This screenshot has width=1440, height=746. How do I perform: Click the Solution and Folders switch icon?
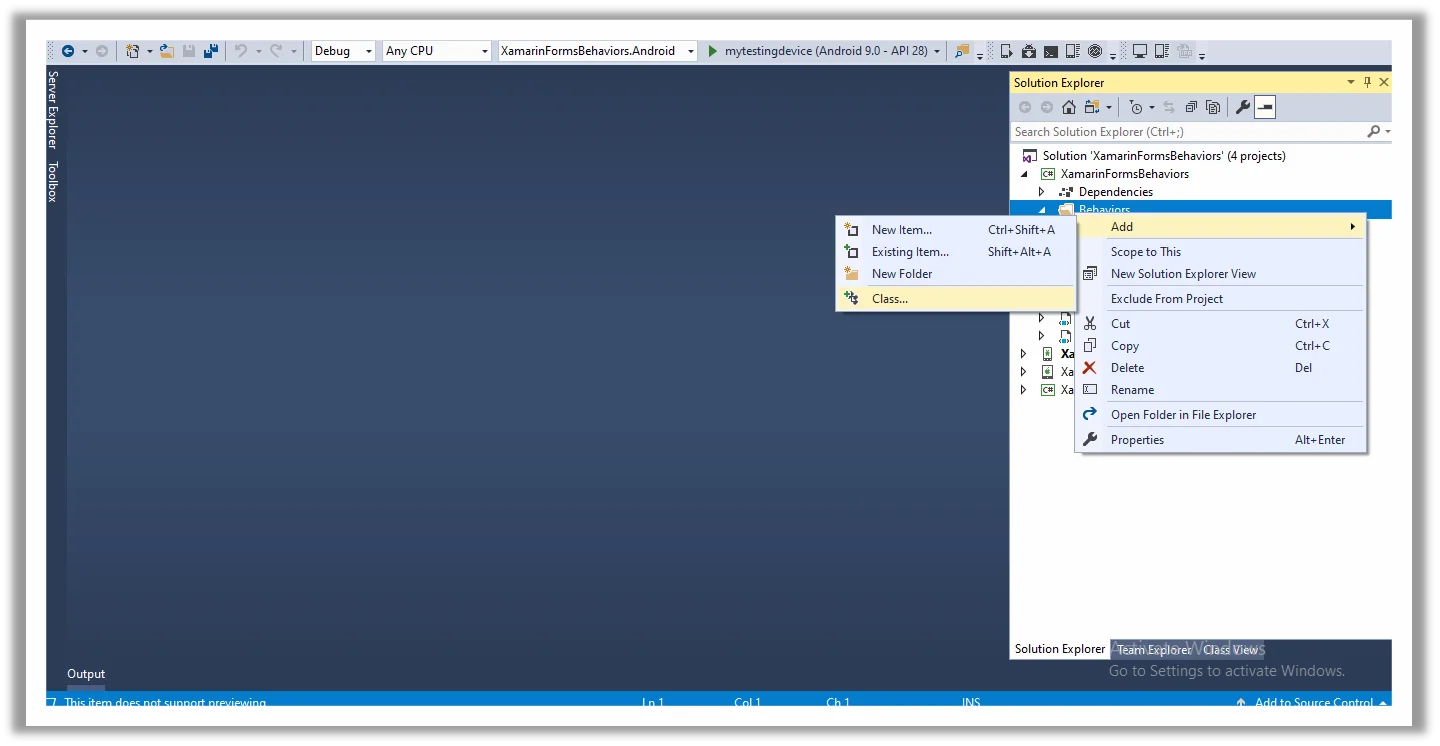pos(1092,107)
